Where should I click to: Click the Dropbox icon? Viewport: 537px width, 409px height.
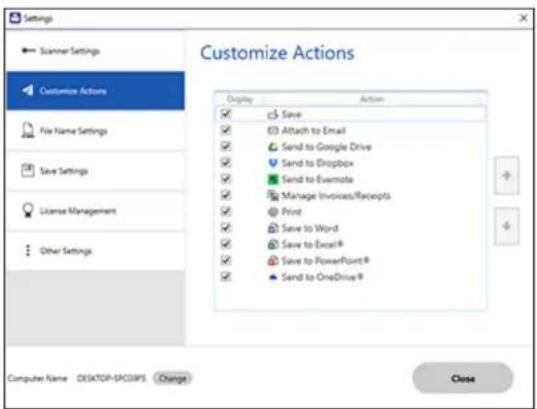click(x=273, y=163)
